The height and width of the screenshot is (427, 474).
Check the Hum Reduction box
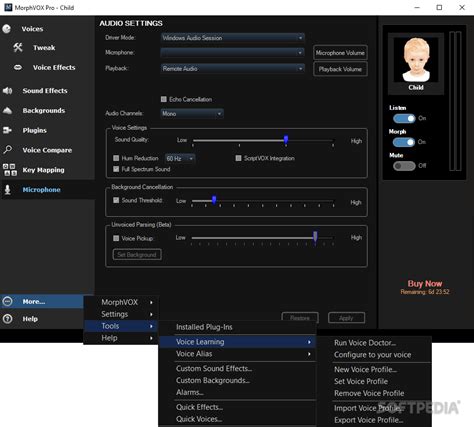pos(116,158)
